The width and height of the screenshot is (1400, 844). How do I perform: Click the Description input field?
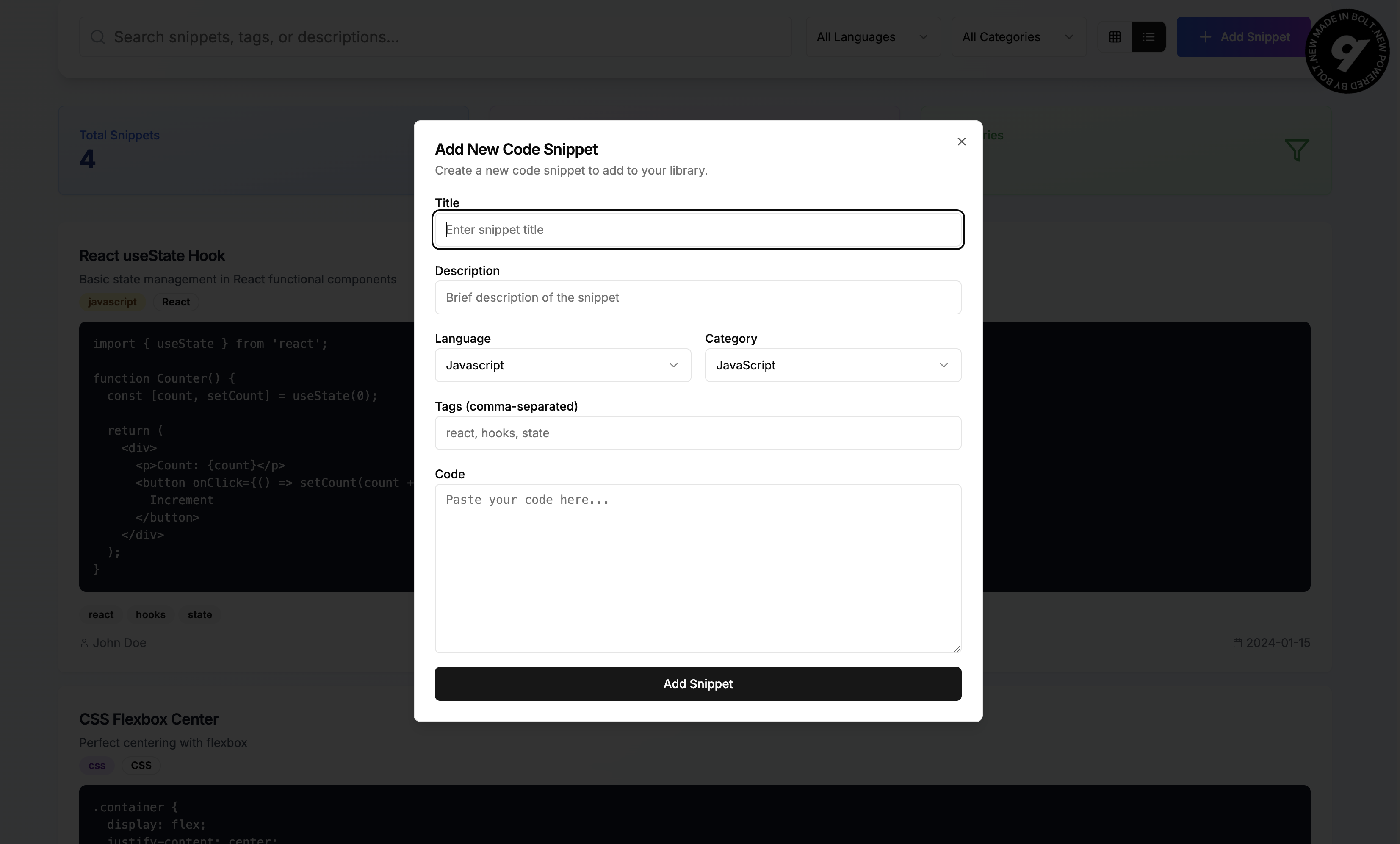698,297
